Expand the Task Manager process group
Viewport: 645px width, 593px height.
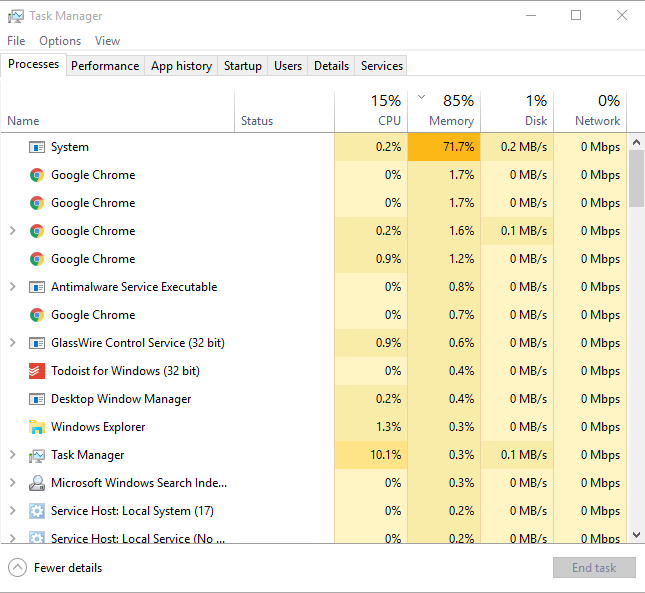click(12, 455)
